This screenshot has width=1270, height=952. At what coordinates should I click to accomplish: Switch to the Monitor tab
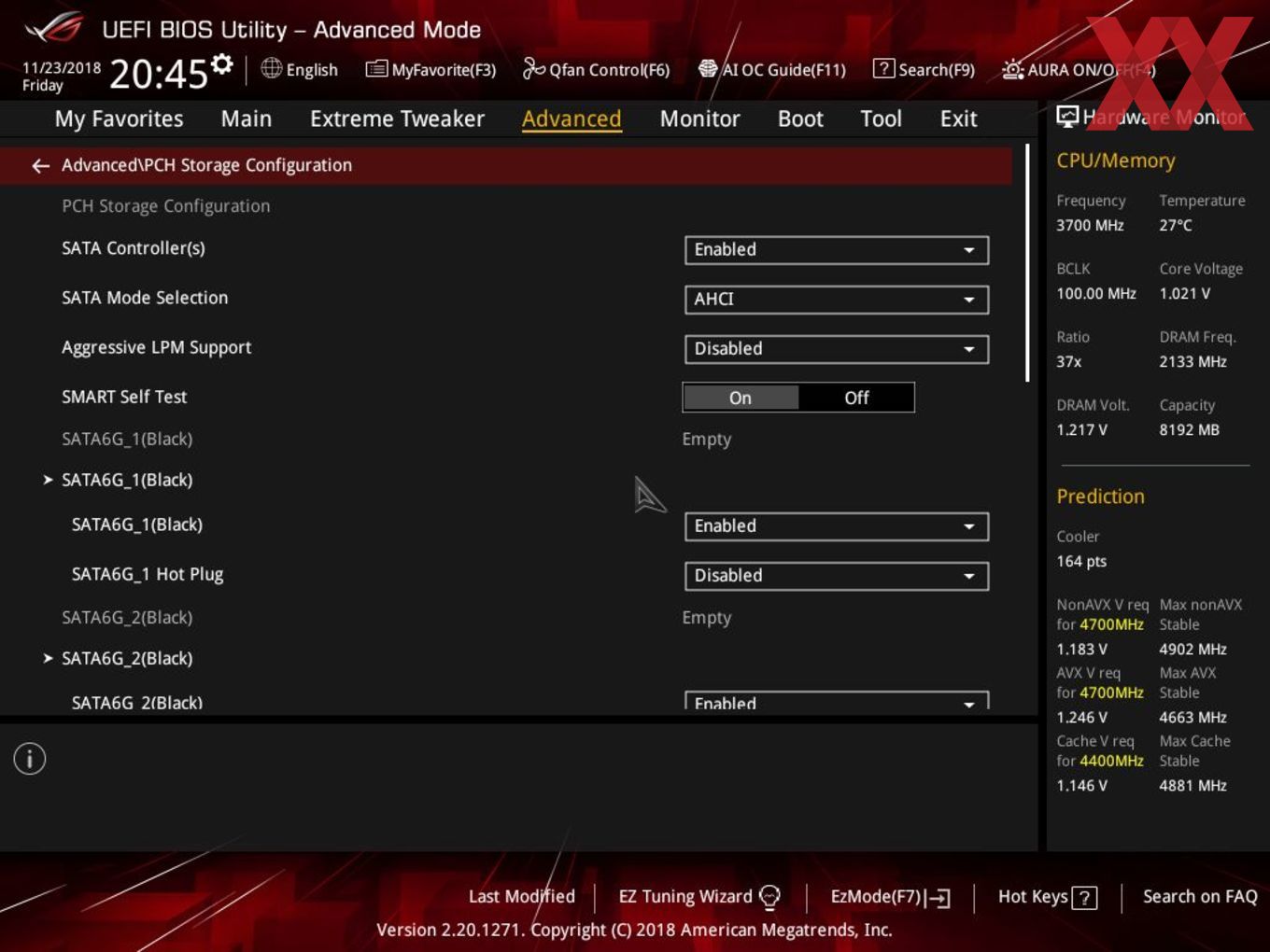(699, 119)
